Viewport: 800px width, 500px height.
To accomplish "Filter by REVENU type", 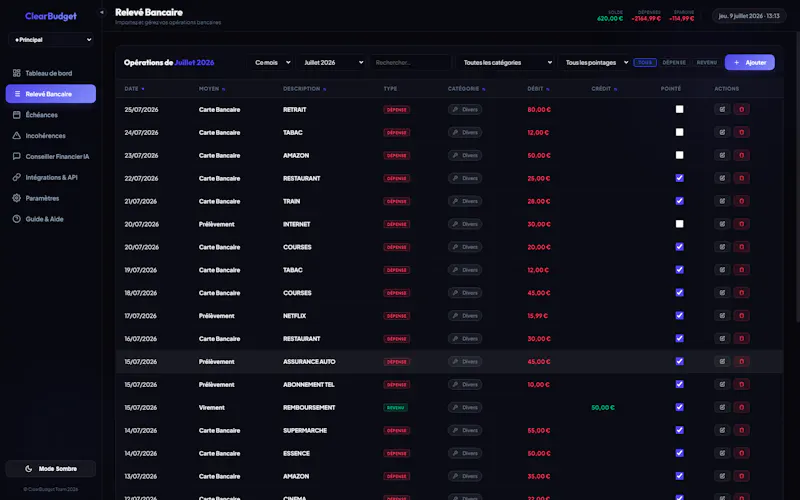I will [707, 62].
